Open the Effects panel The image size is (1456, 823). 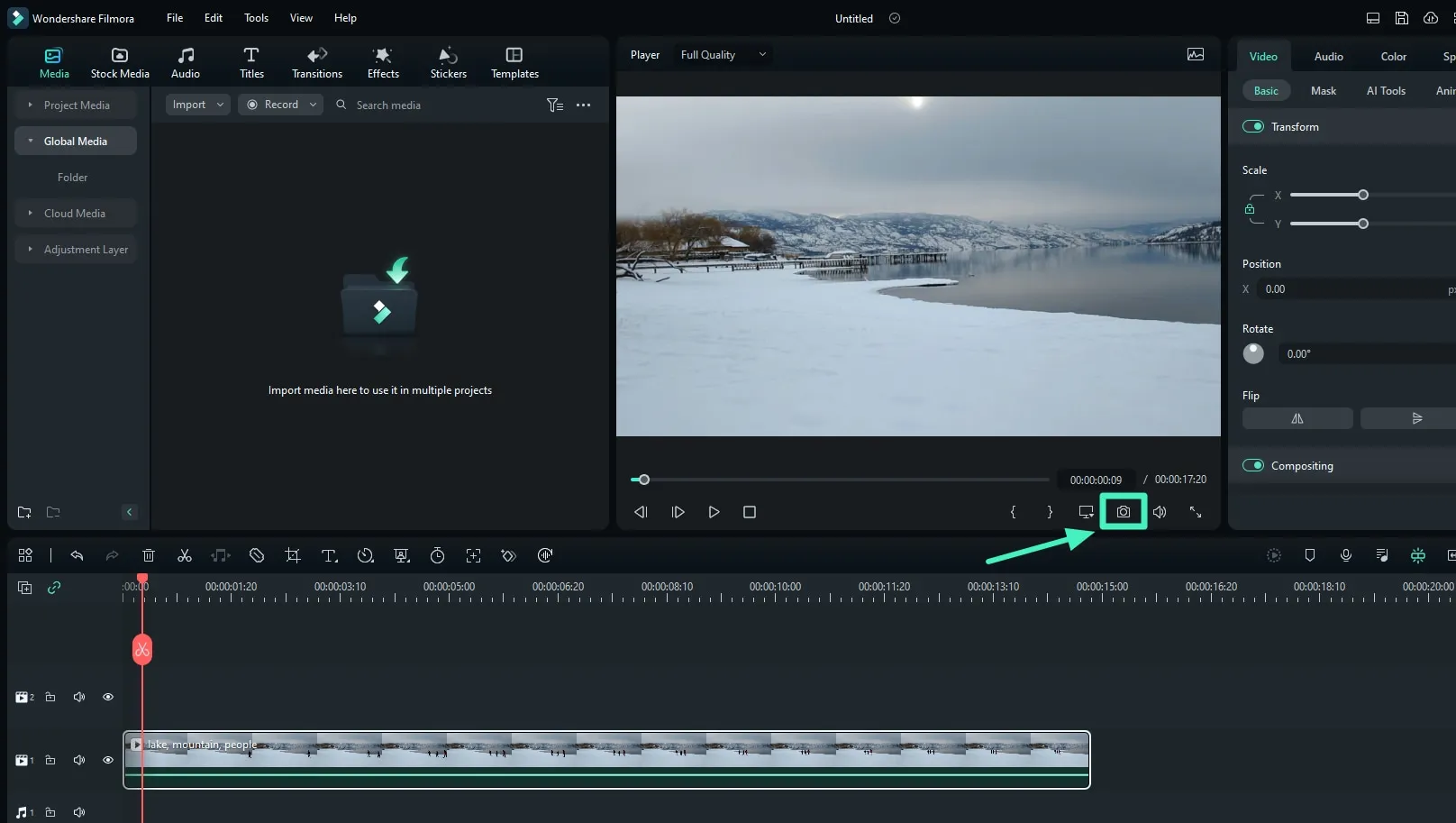click(382, 61)
